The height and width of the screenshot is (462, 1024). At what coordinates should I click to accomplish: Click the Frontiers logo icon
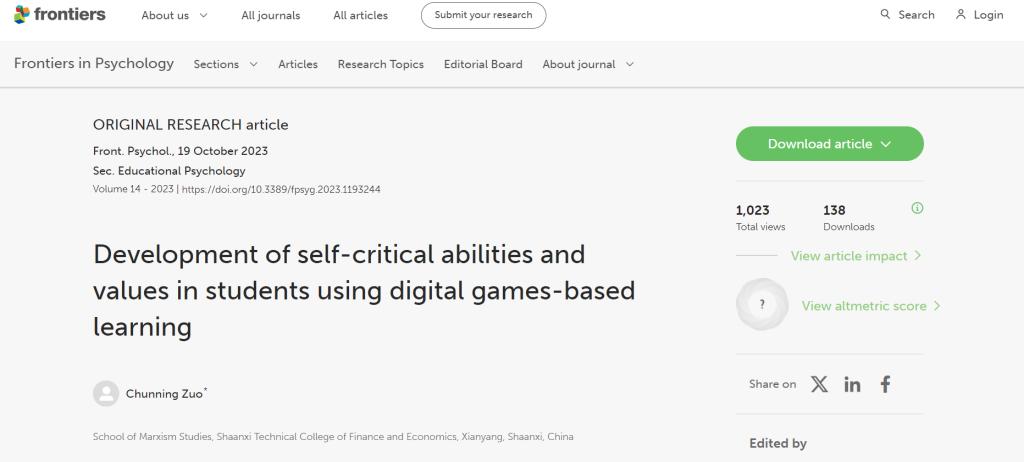click(x=21, y=15)
